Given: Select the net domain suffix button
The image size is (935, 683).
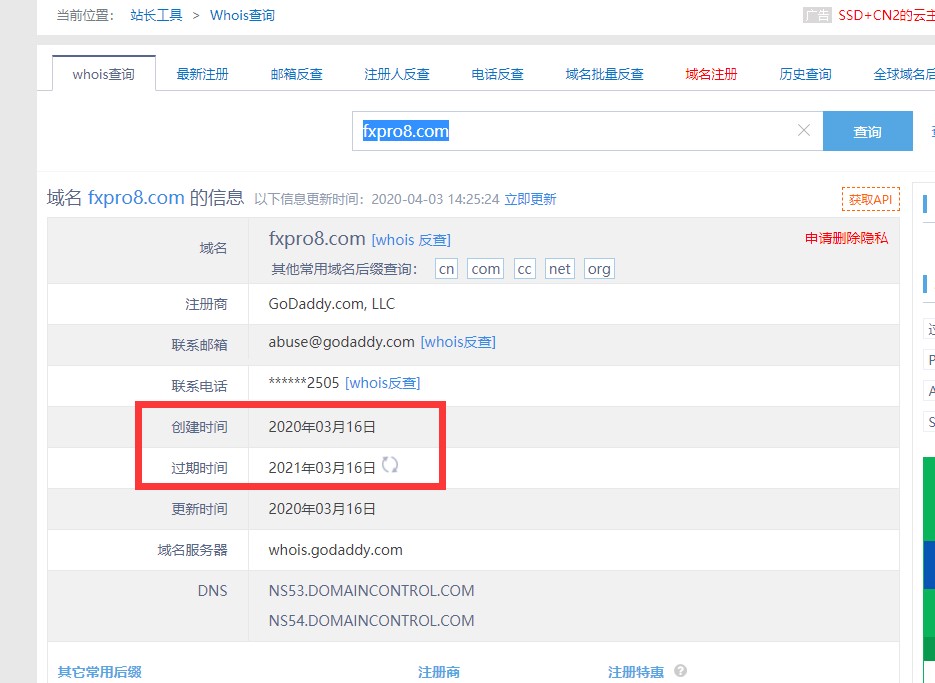Looking at the screenshot, I should [x=560, y=269].
